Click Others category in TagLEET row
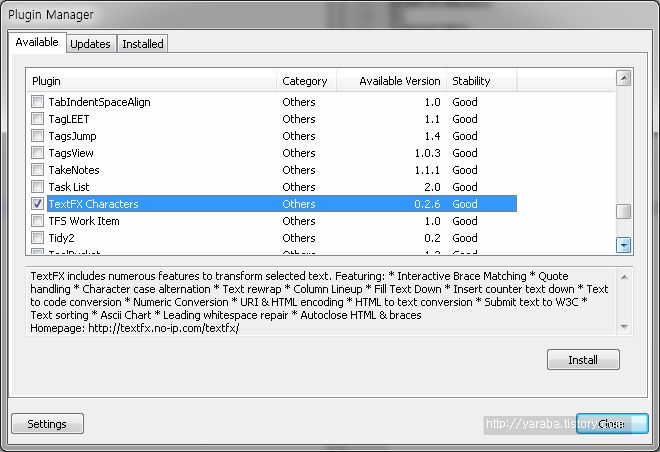 [x=299, y=119]
